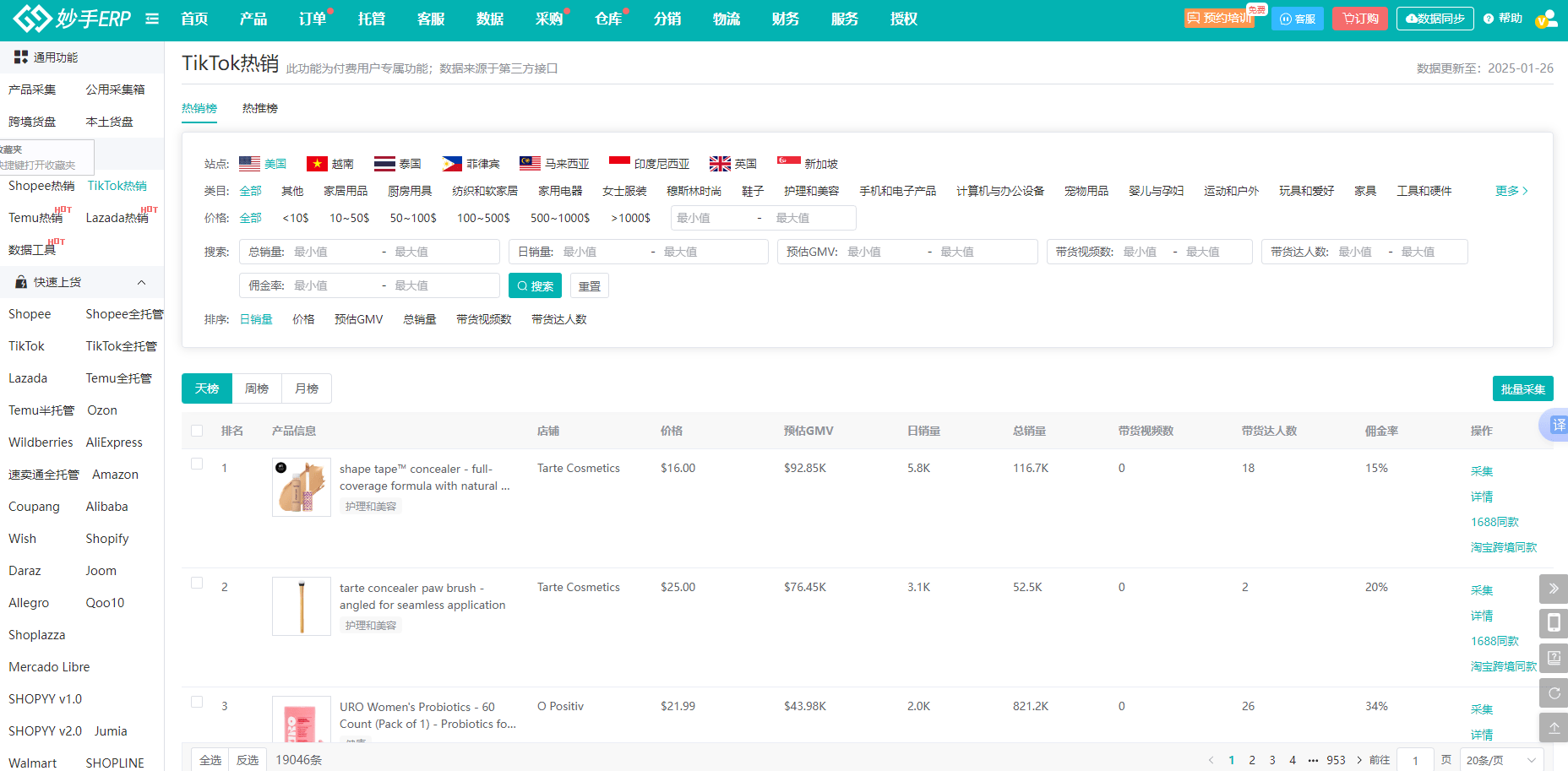This screenshot has width=1568, height=771.
Task: Click the back-to-top side icon
Action: click(x=1554, y=728)
